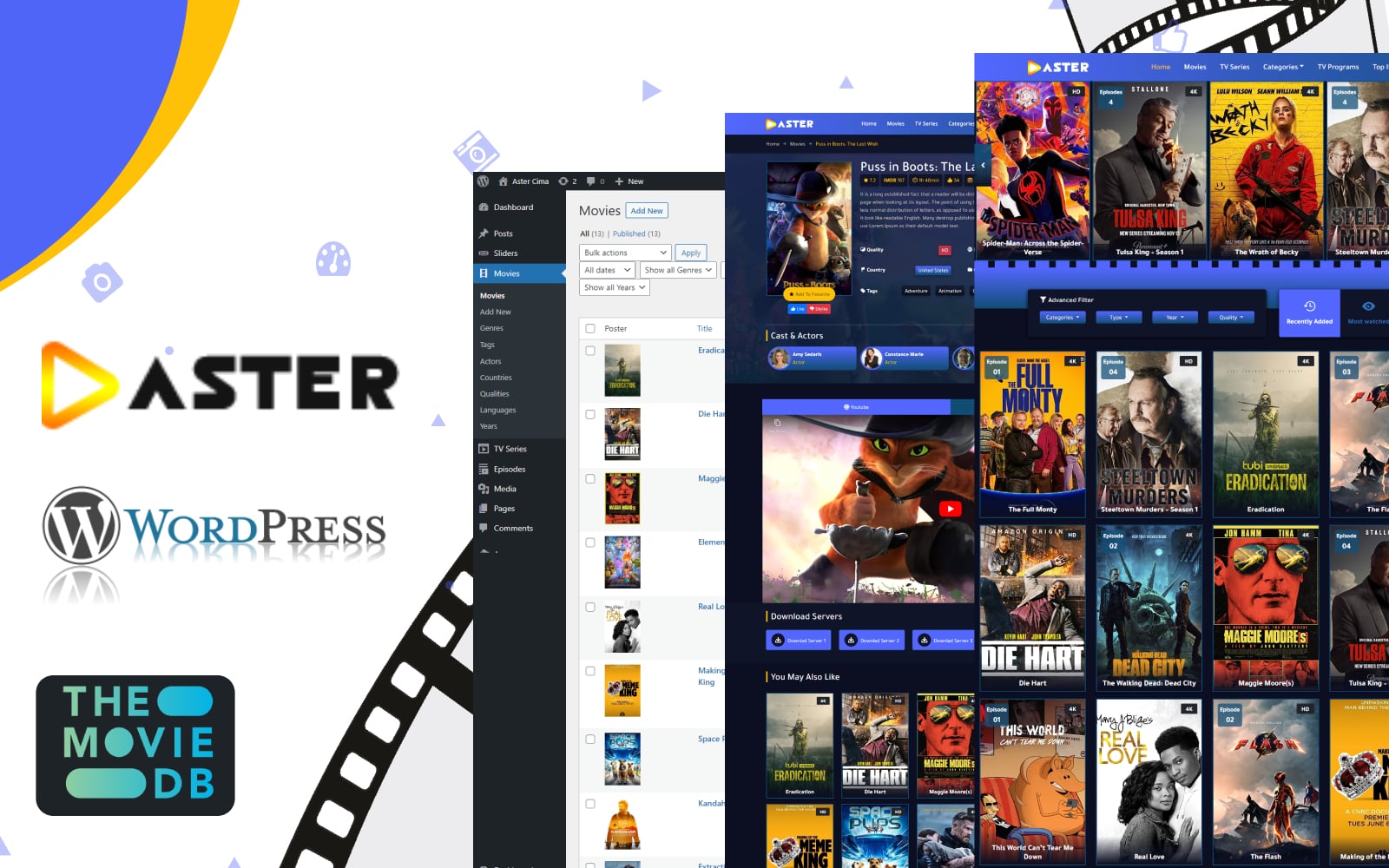The width and height of the screenshot is (1389, 868).
Task: Select the Most Watched eye icon
Action: (x=1368, y=306)
